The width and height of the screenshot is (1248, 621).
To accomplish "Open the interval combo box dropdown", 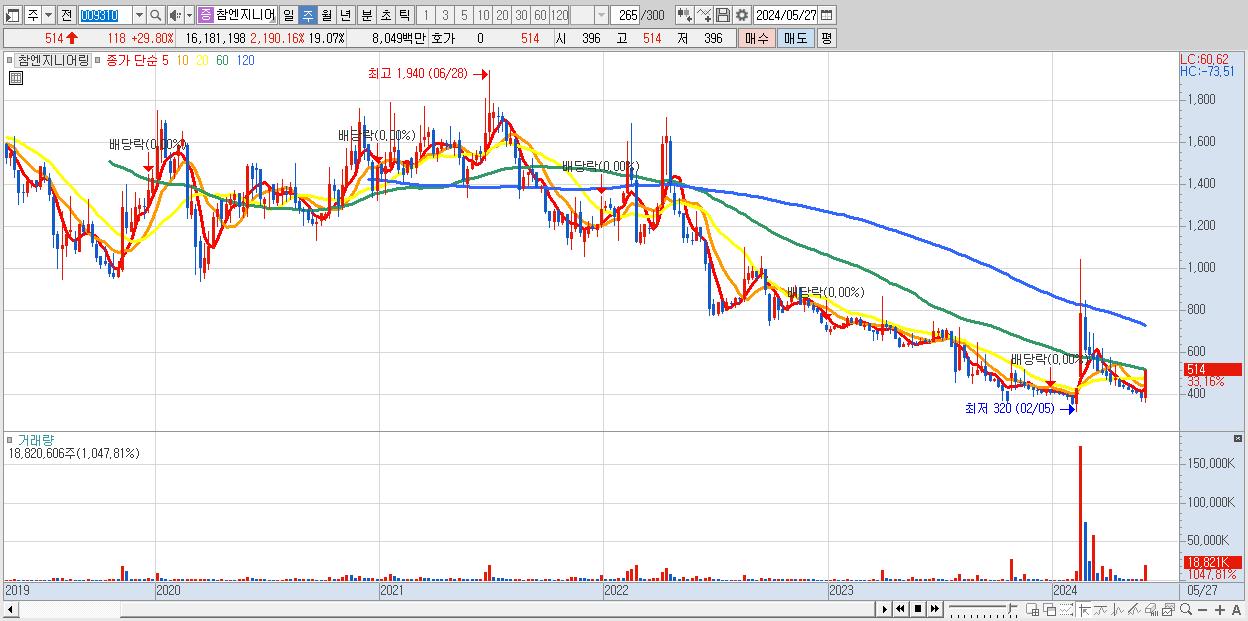I will [x=601, y=15].
